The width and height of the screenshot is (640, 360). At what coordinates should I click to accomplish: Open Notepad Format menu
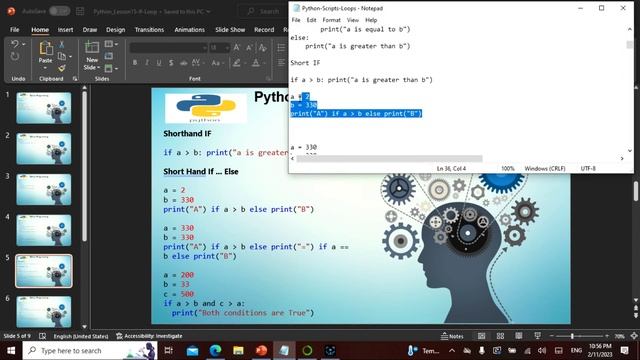tap(331, 20)
